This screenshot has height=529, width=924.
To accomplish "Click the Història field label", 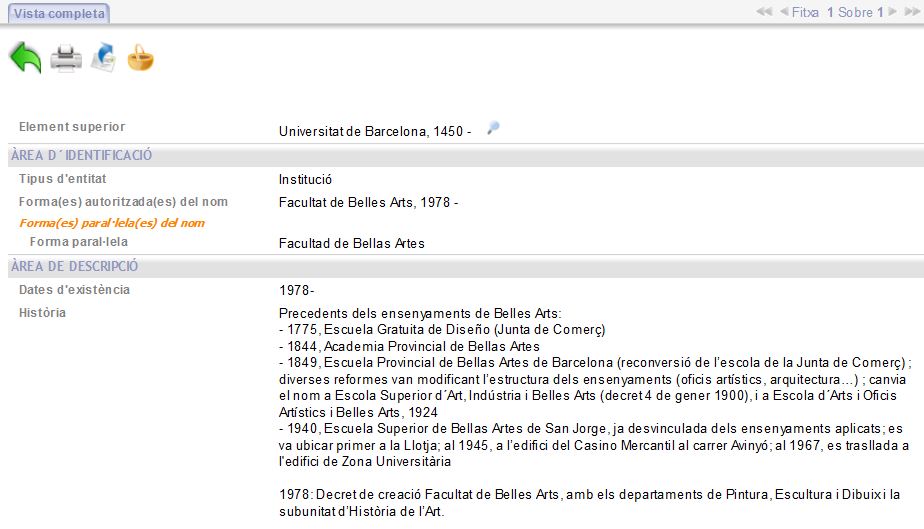I will coord(42,313).
